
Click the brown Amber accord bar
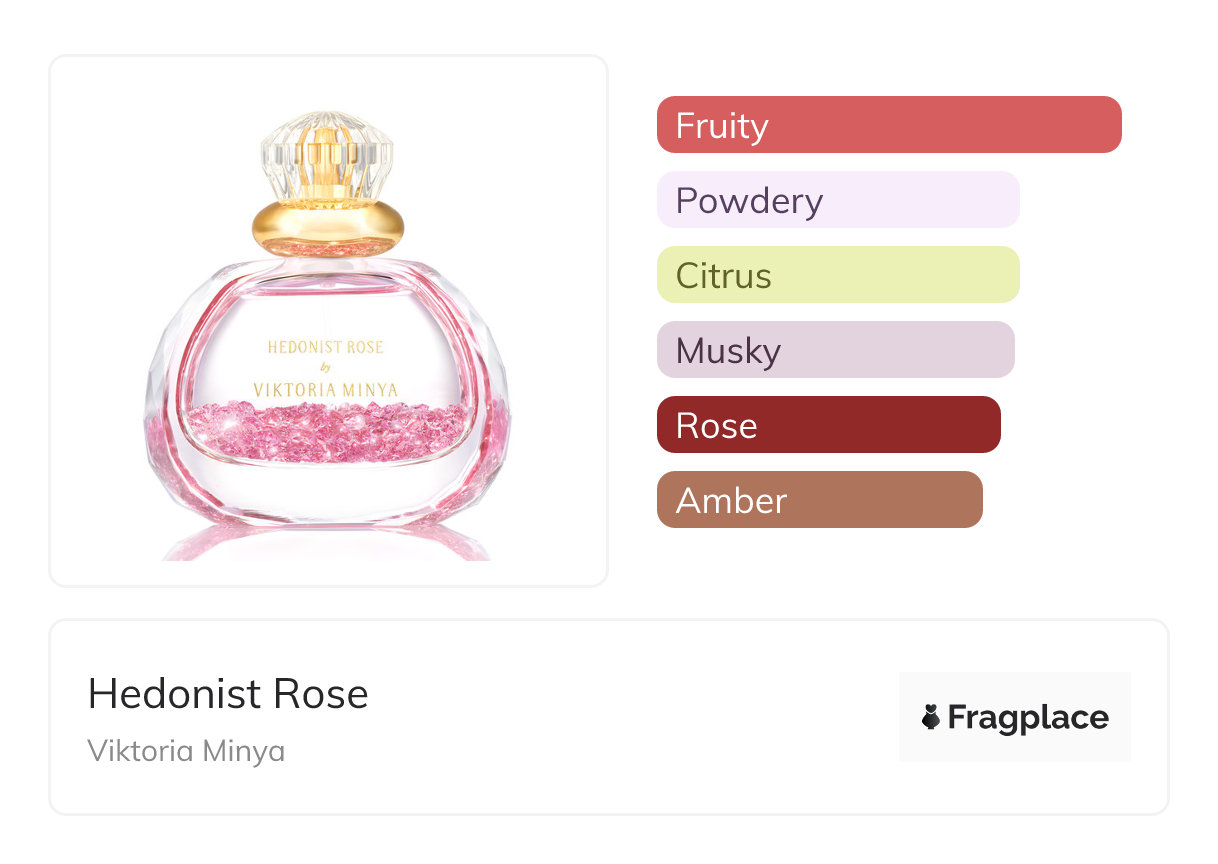(x=819, y=500)
